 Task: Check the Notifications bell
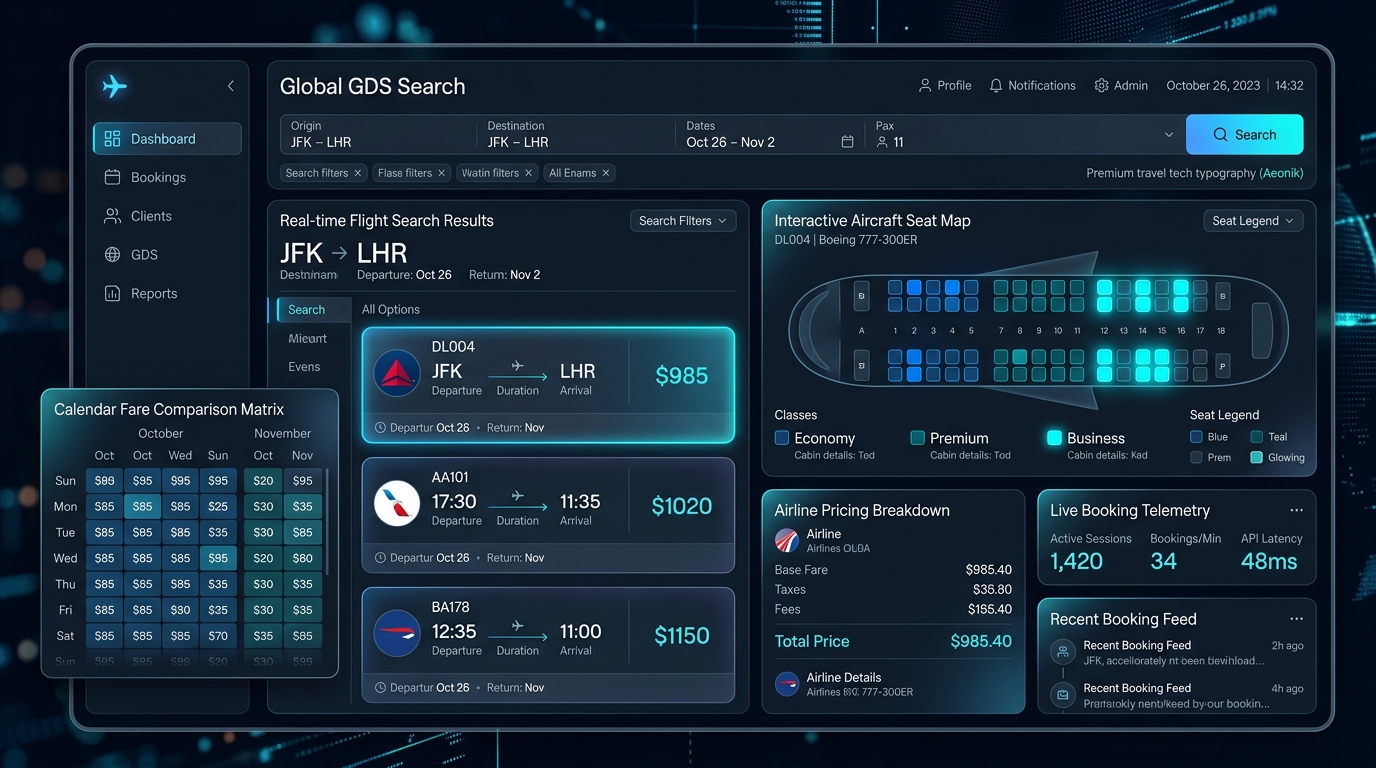coord(996,86)
